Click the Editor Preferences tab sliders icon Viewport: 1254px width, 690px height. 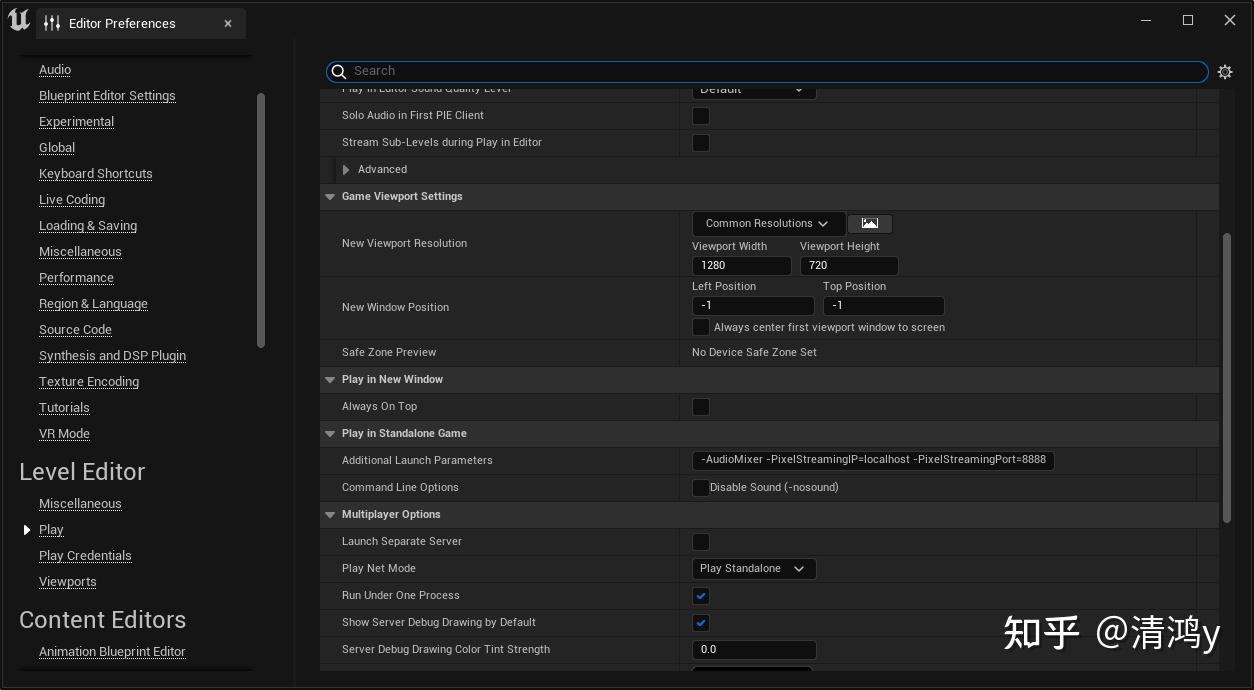(x=52, y=23)
